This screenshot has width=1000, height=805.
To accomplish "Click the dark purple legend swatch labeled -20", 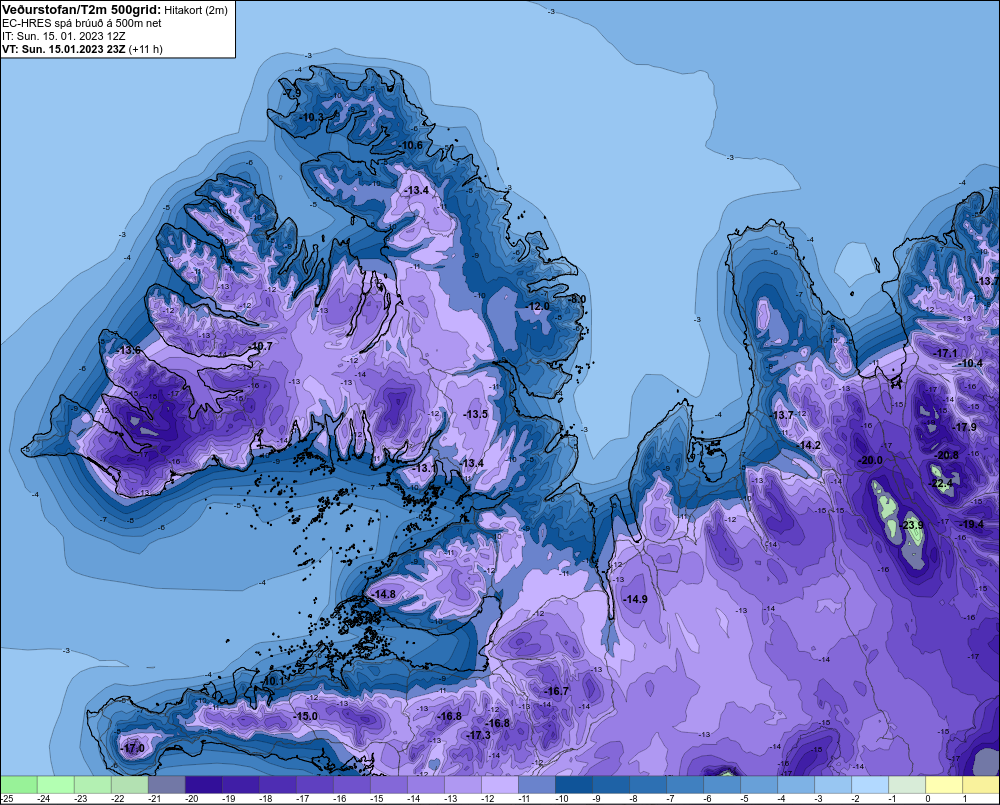I will click(203, 785).
